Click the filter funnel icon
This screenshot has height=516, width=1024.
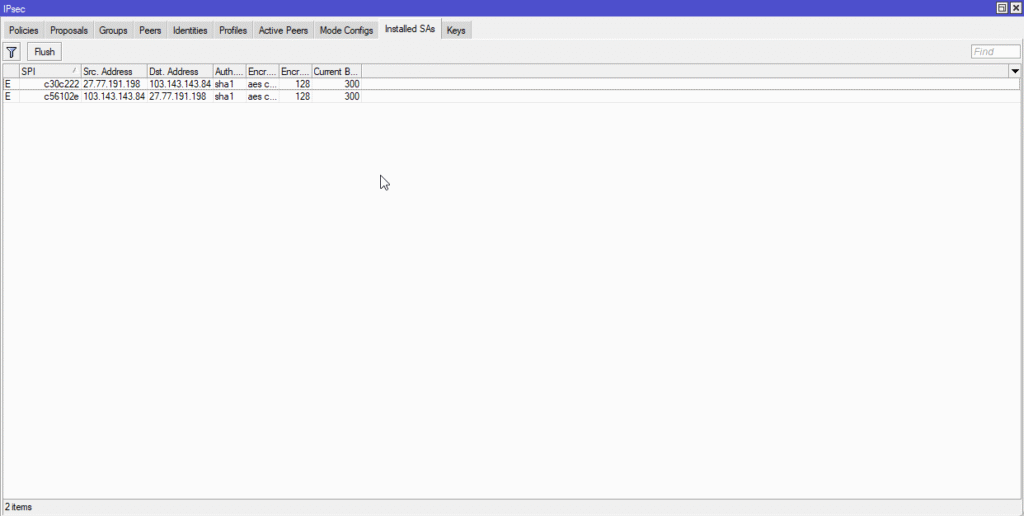12,52
